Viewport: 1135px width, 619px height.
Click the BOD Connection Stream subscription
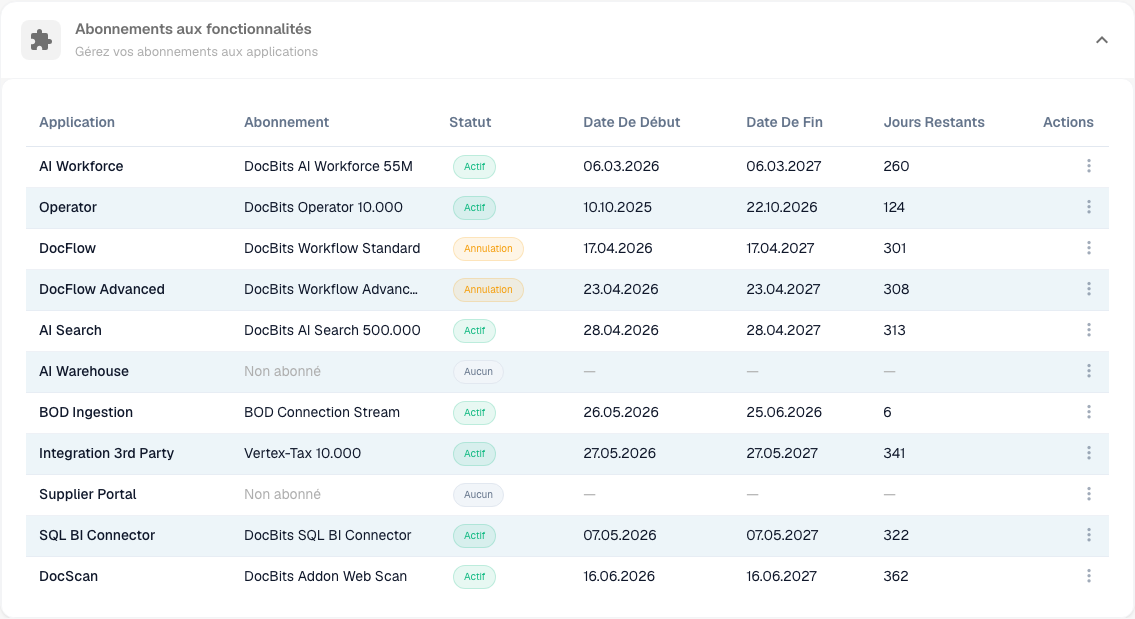(322, 413)
